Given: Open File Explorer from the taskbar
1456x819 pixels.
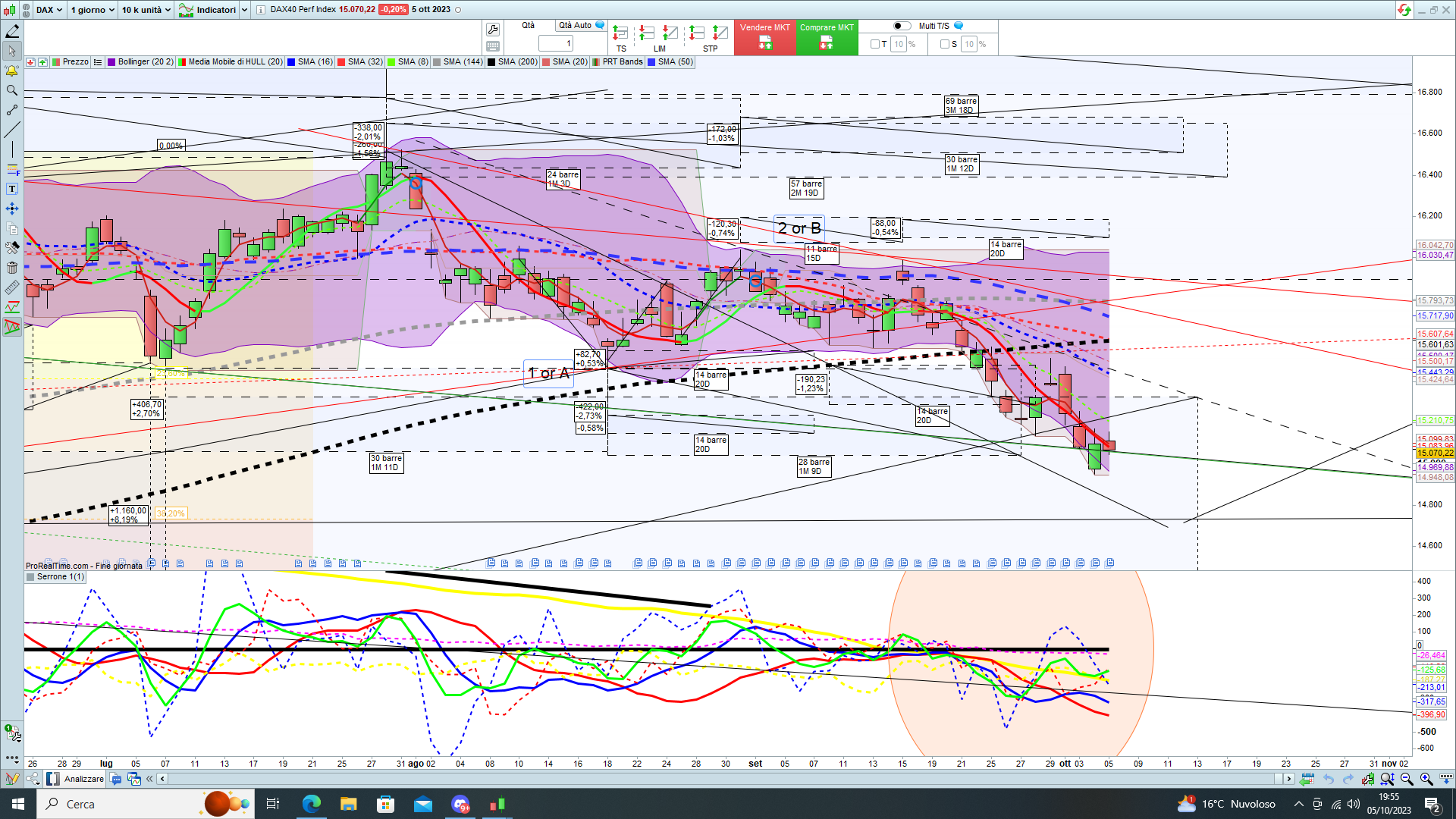Looking at the screenshot, I should [x=348, y=804].
